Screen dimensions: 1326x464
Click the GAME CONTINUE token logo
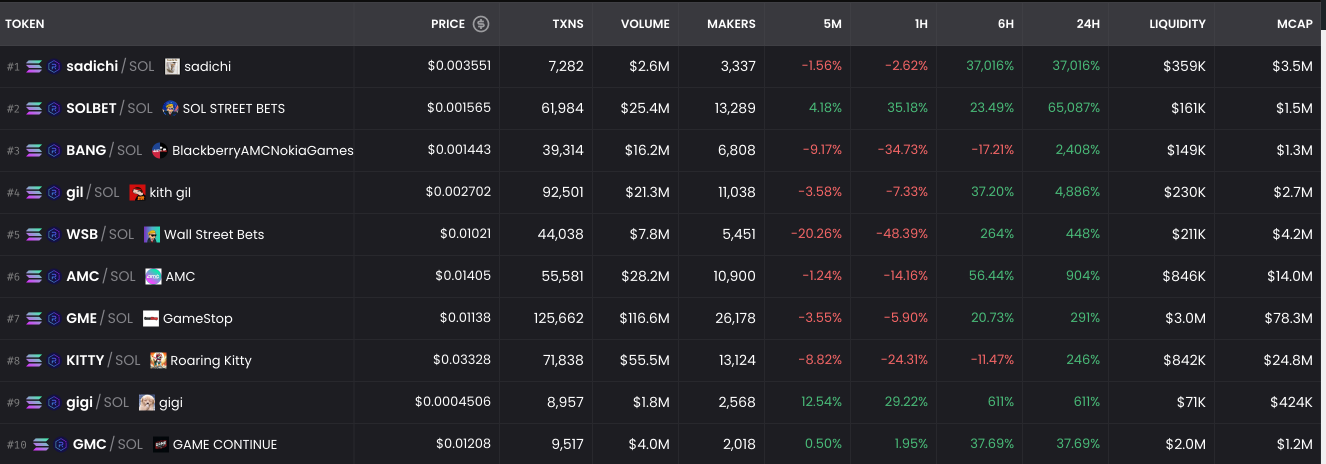click(x=161, y=444)
